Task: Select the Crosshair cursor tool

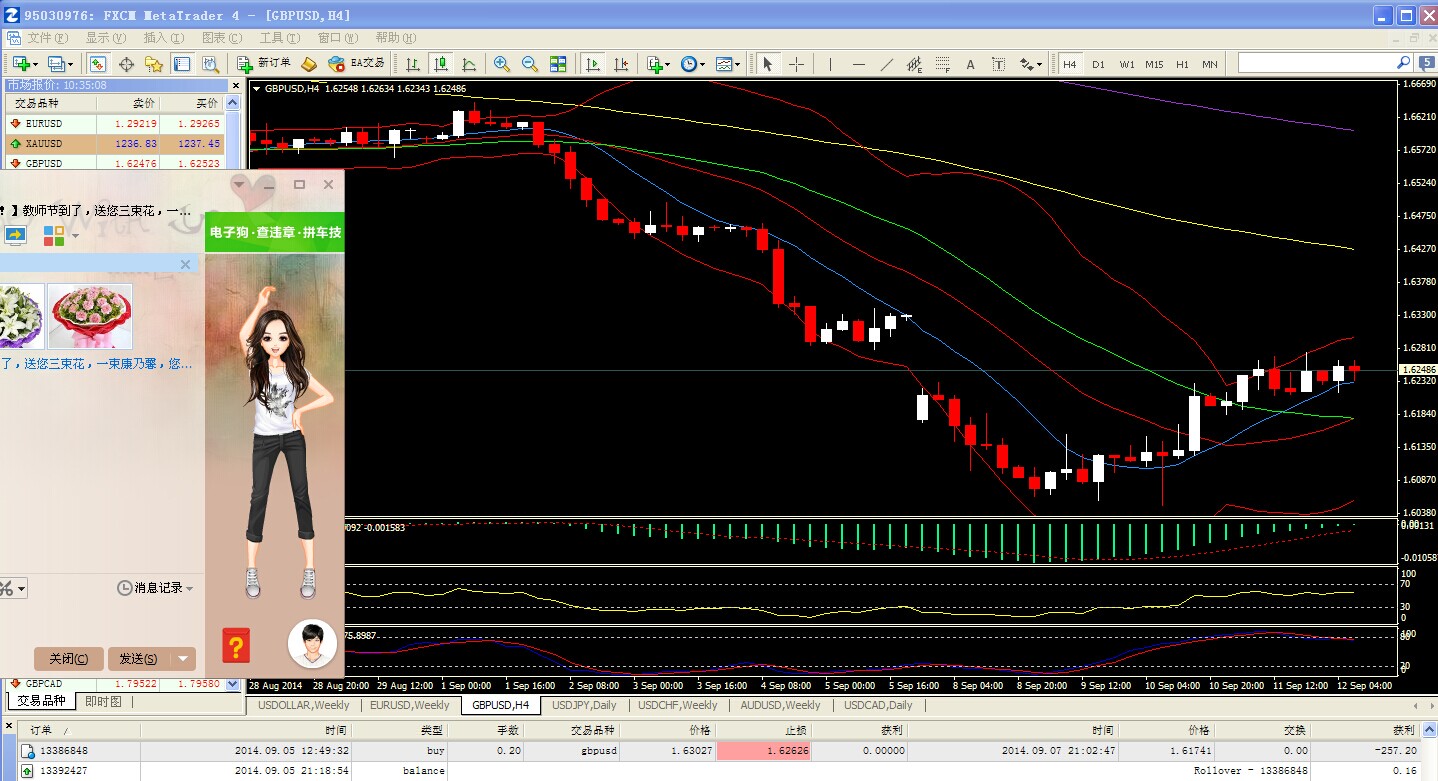Action: click(x=796, y=64)
